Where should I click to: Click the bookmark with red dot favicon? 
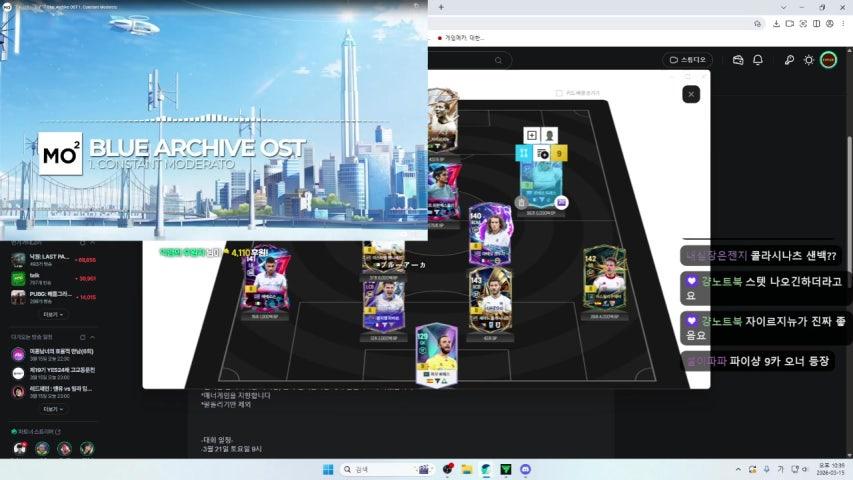[461, 38]
